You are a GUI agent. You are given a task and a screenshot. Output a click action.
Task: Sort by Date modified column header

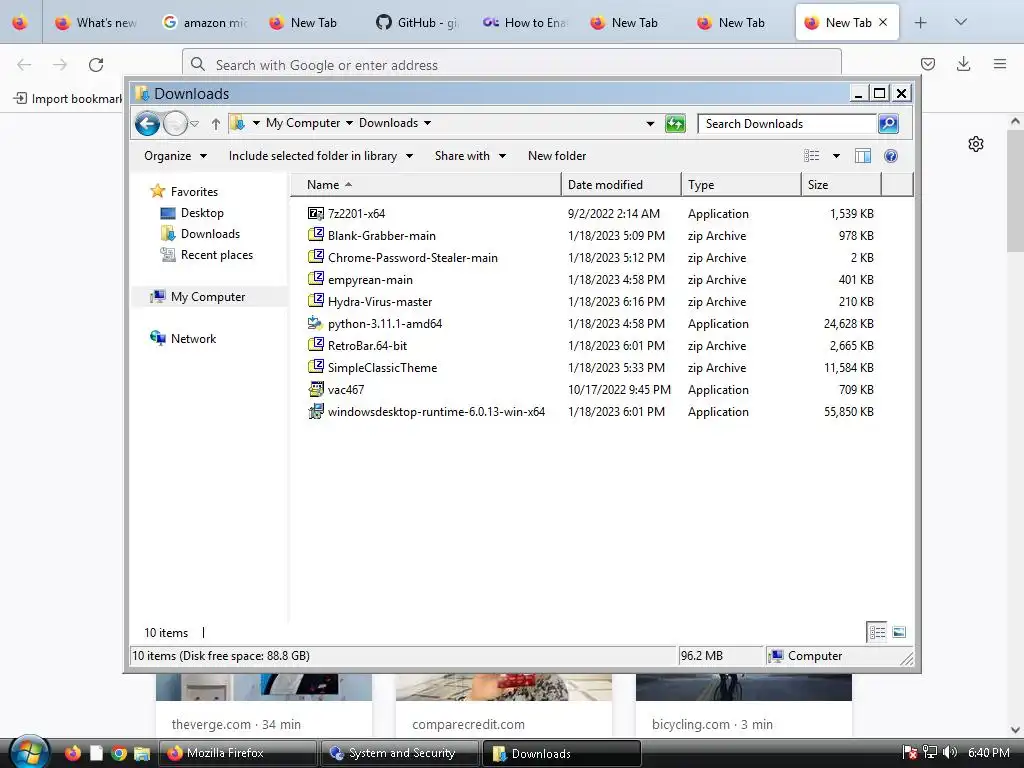[x=620, y=184]
